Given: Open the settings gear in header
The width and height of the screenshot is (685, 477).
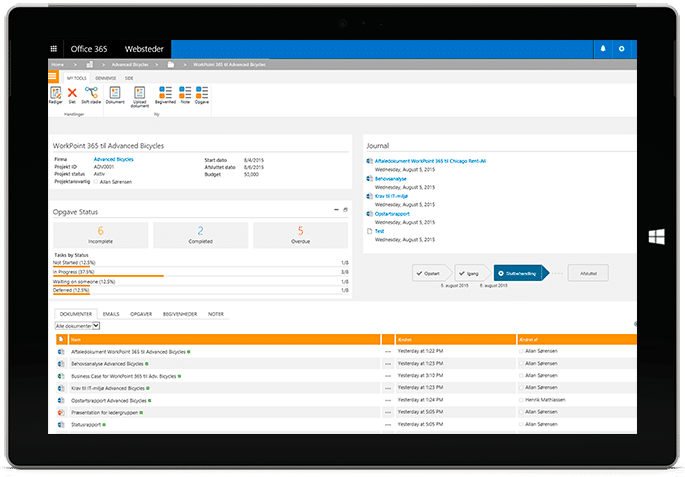Looking at the screenshot, I should click(x=622, y=48).
